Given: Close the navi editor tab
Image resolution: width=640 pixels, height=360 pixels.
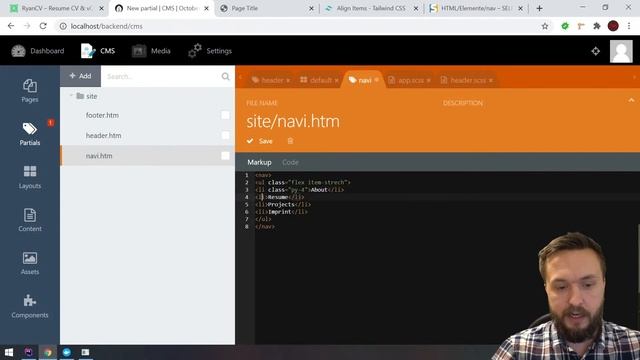Looking at the screenshot, I should pyautogui.click(x=376, y=80).
